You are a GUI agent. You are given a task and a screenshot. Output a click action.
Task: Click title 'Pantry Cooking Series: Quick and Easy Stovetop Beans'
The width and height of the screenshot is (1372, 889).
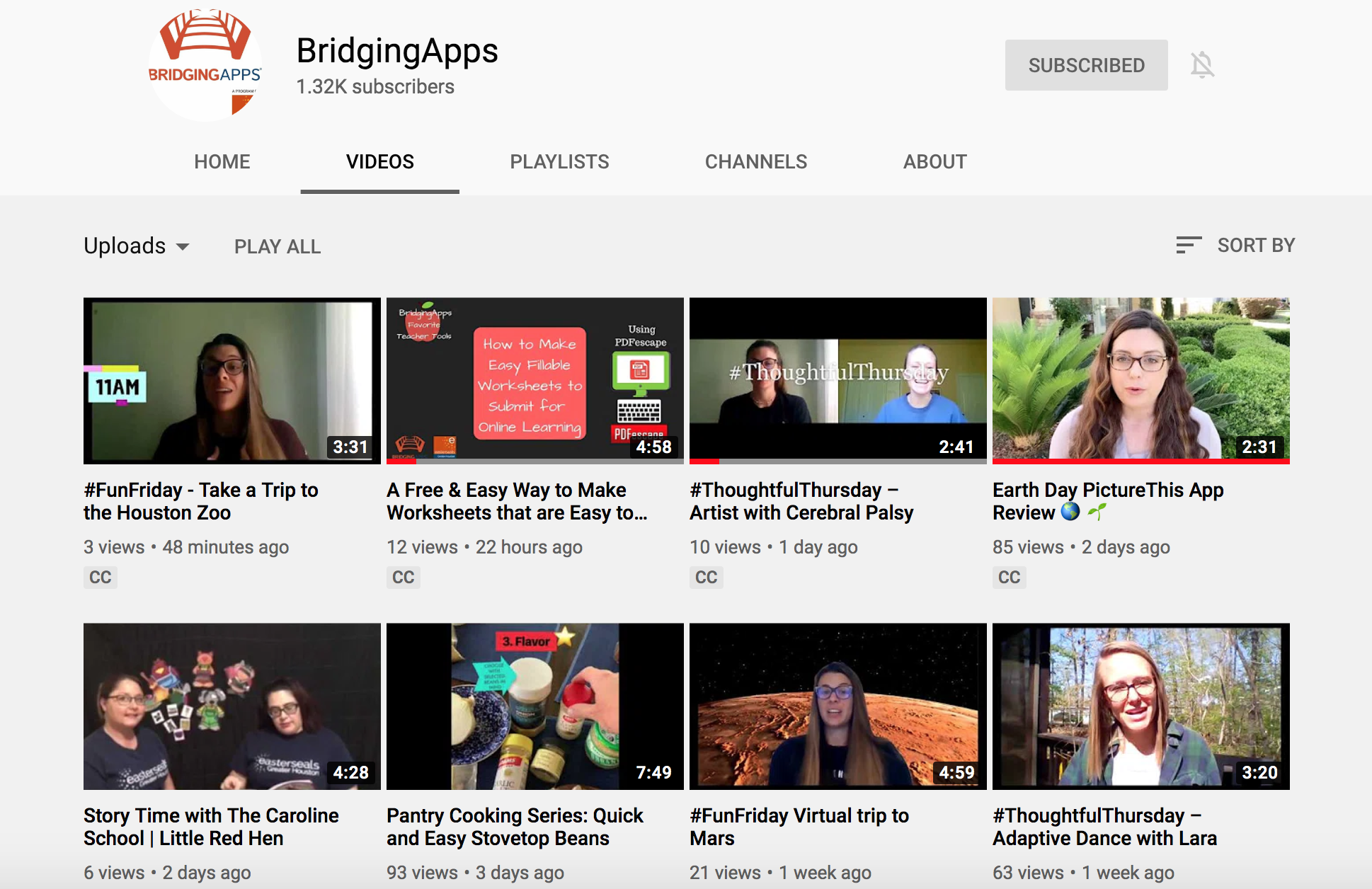coord(515,827)
